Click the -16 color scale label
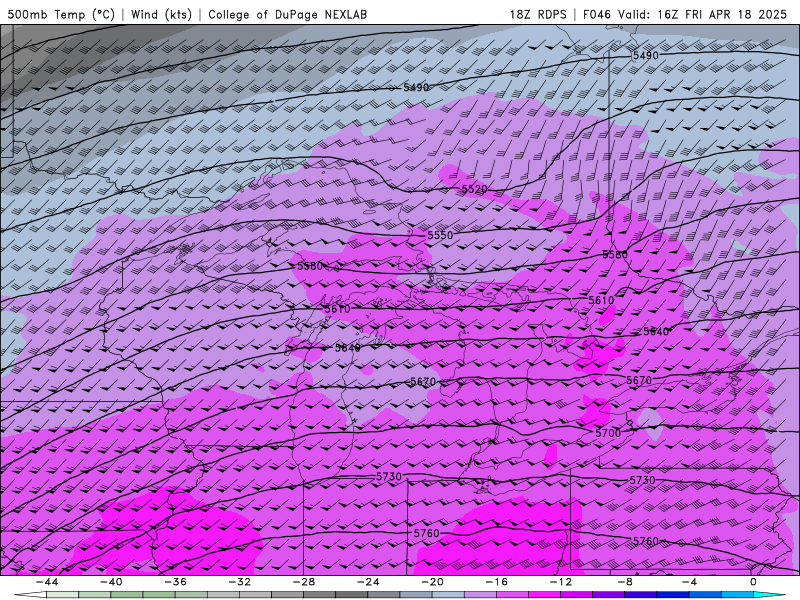800x600 pixels. click(496, 582)
